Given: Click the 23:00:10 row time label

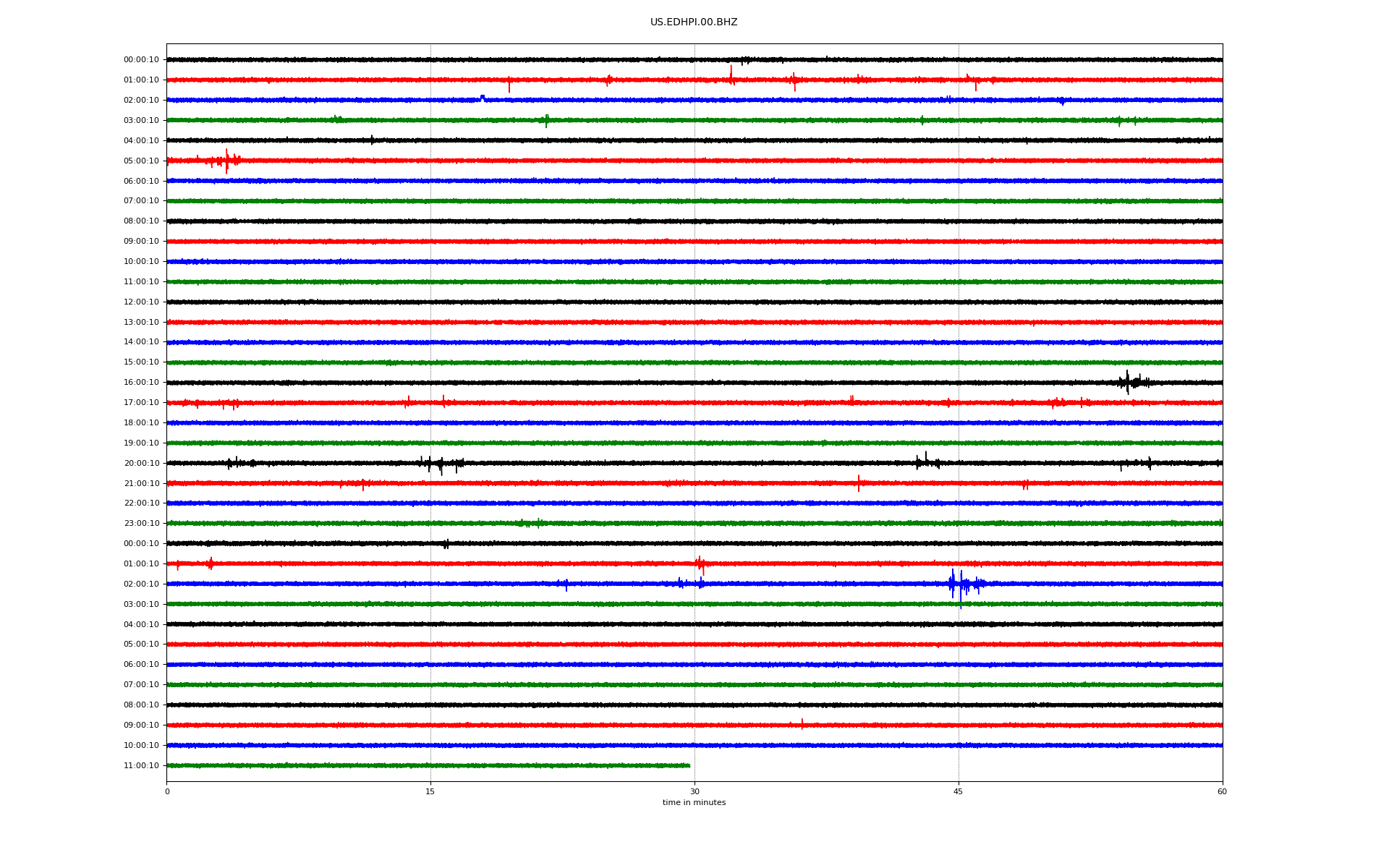Looking at the screenshot, I should point(141,524).
